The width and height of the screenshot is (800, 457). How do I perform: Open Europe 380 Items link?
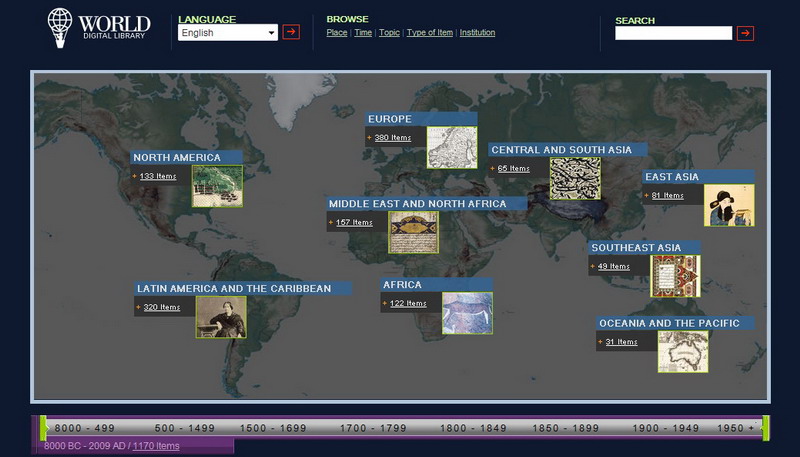tap(392, 137)
